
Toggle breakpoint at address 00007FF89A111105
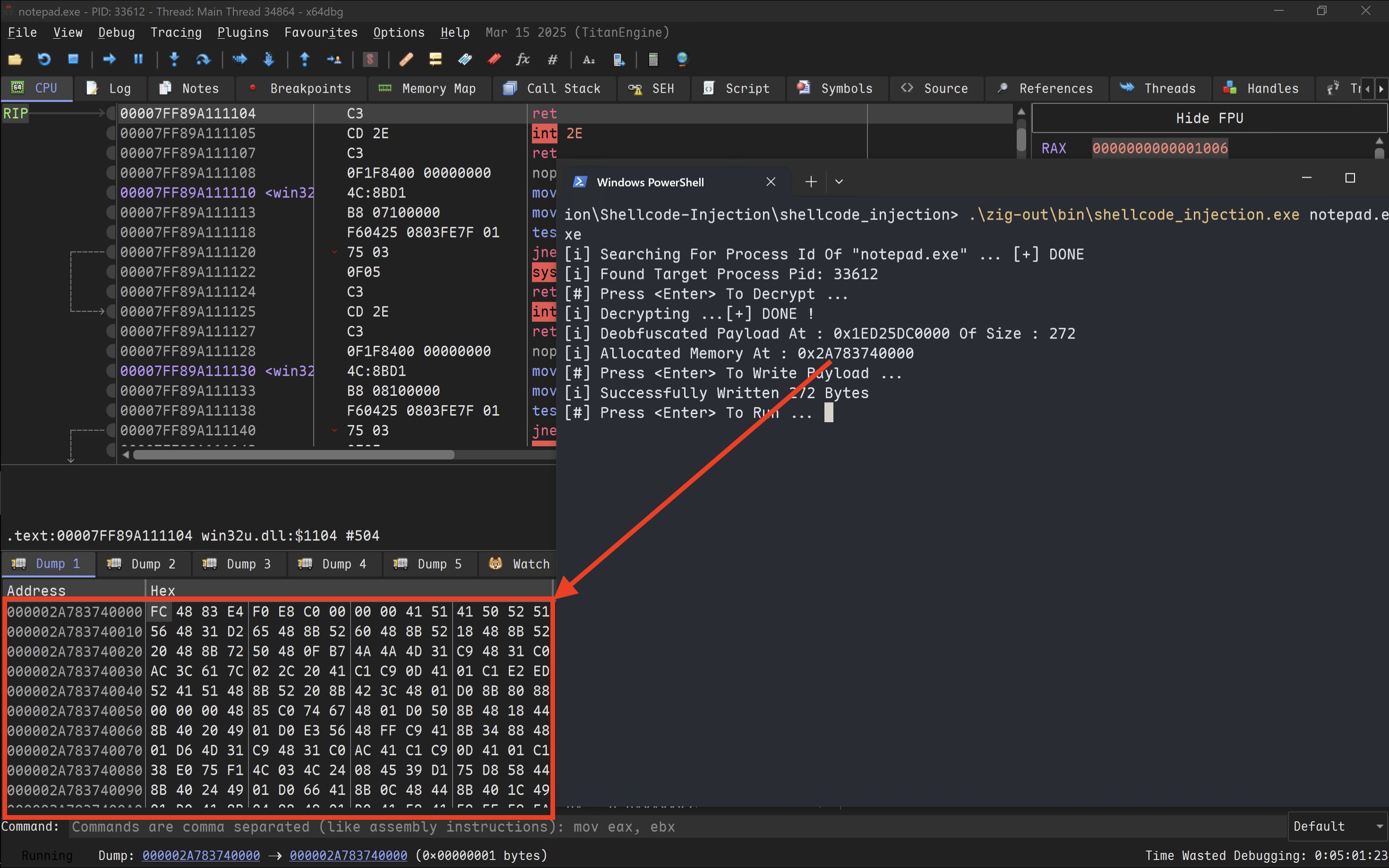(111, 133)
